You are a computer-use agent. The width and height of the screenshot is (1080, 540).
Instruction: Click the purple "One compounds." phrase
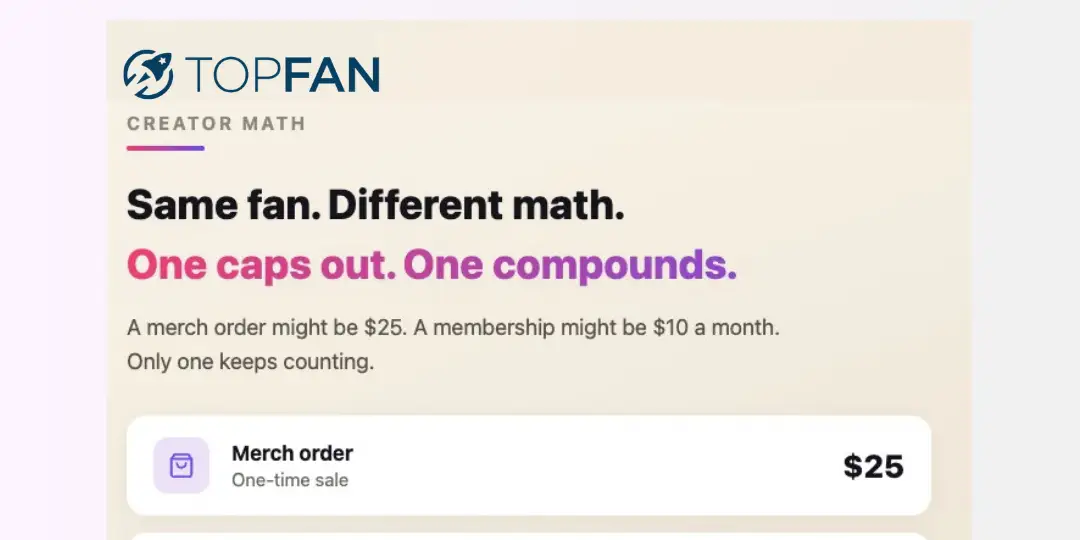570,266
